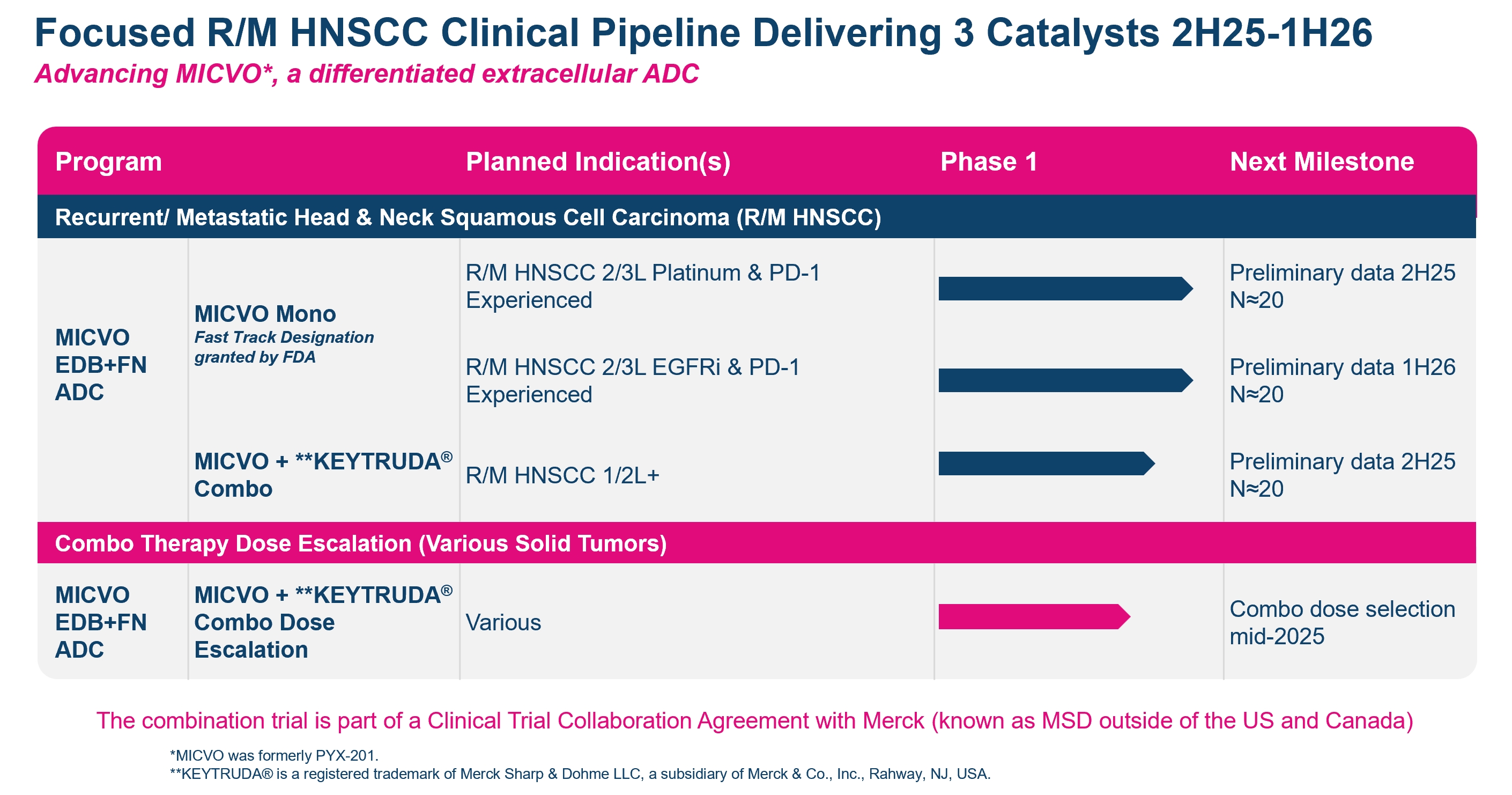This screenshot has height=795, width=1512.
Task: Click the 'Next Milestone' column header
Action: [x=1321, y=161]
